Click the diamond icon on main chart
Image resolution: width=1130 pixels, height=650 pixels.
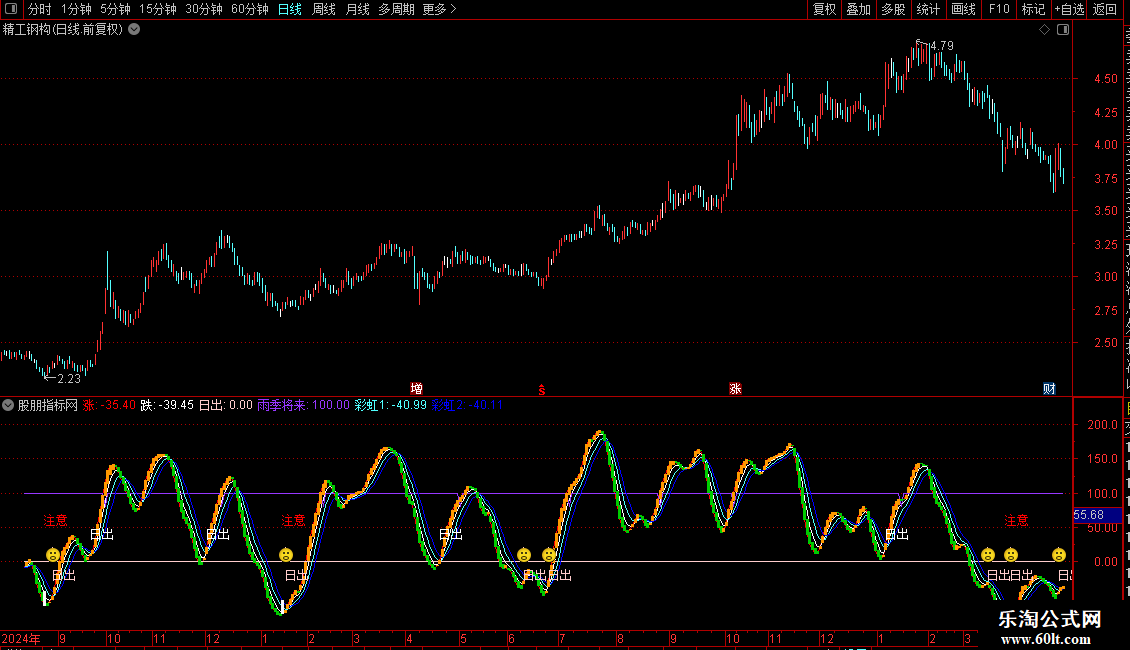(1044, 30)
